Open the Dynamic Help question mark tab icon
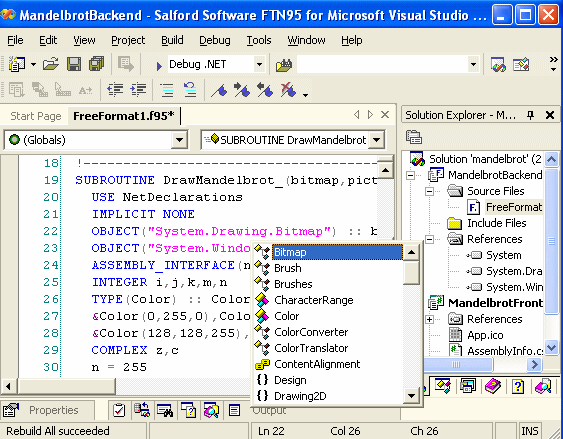The height and width of the screenshot is (439, 563). pos(517,387)
